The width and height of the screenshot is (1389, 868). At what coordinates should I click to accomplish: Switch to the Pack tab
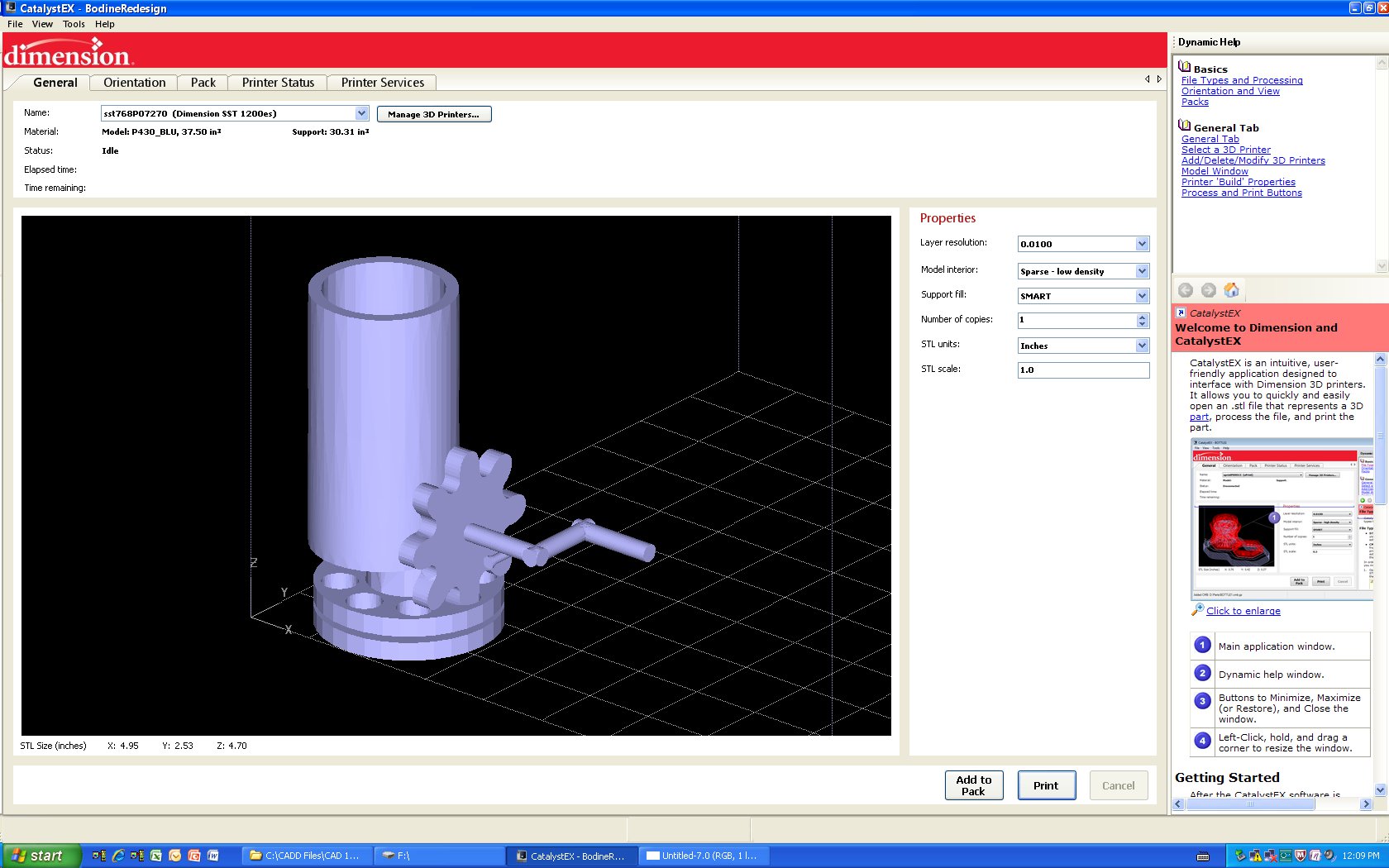[x=203, y=83]
